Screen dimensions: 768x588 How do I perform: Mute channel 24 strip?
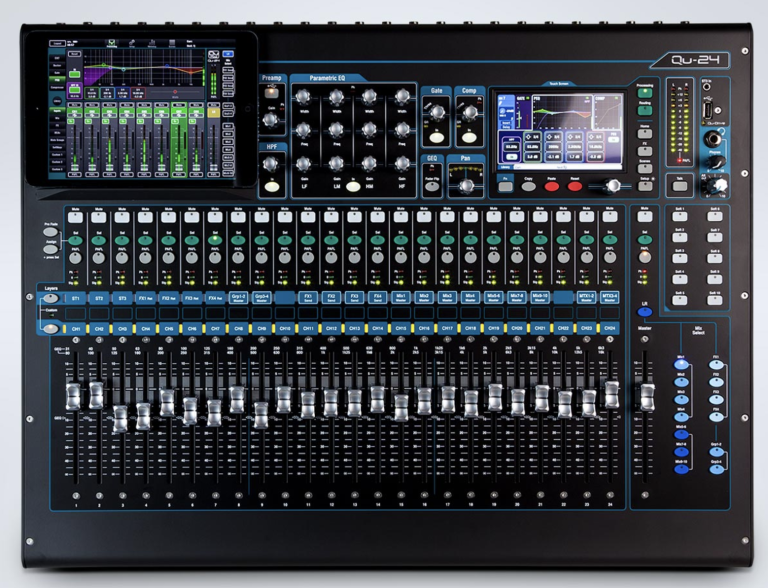pyautogui.click(x=610, y=217)
